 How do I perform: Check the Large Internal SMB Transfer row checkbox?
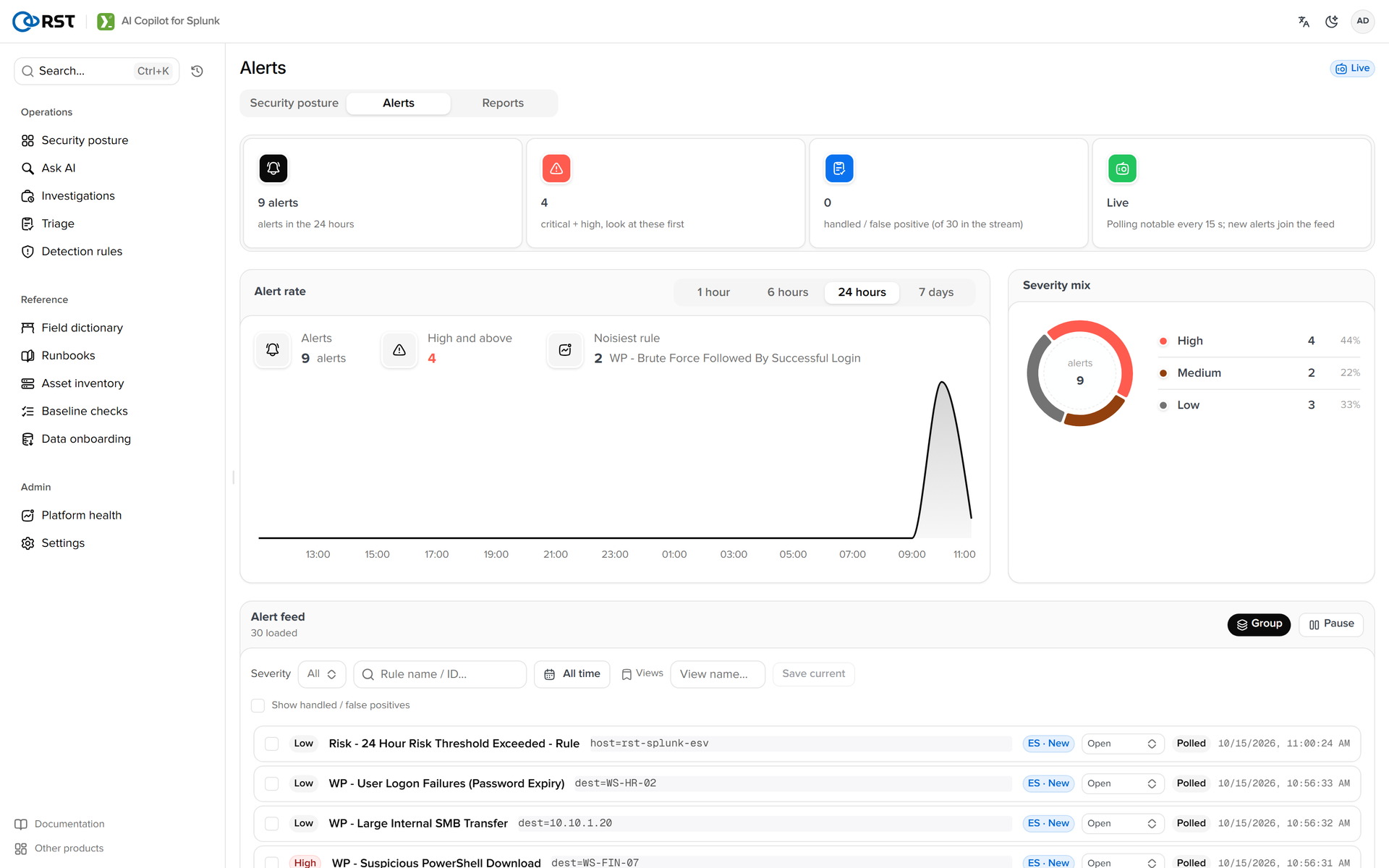point(272,823)
